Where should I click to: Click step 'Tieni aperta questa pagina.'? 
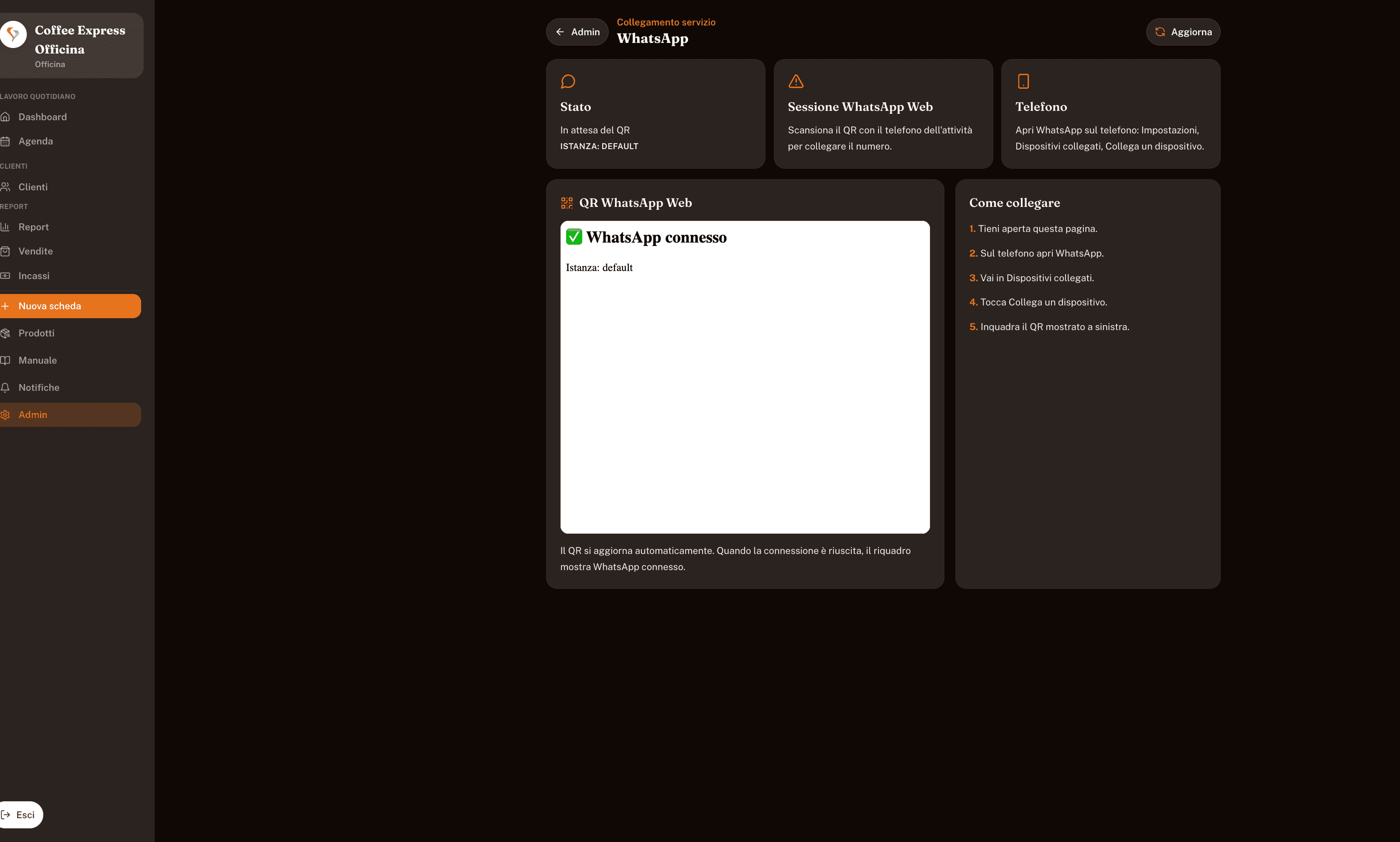click(x=1033, y=229)
